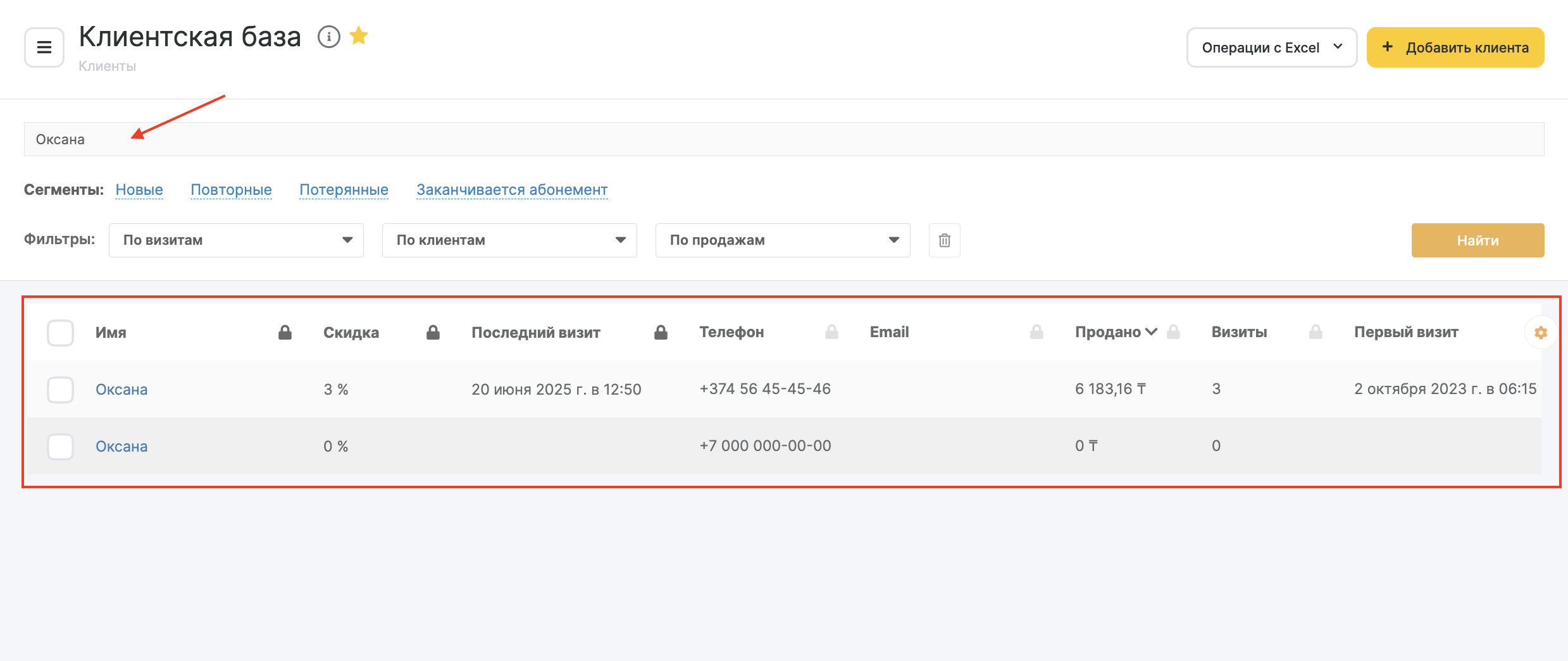Click lock icon beside Последний визит column

(x=661, y=333)
